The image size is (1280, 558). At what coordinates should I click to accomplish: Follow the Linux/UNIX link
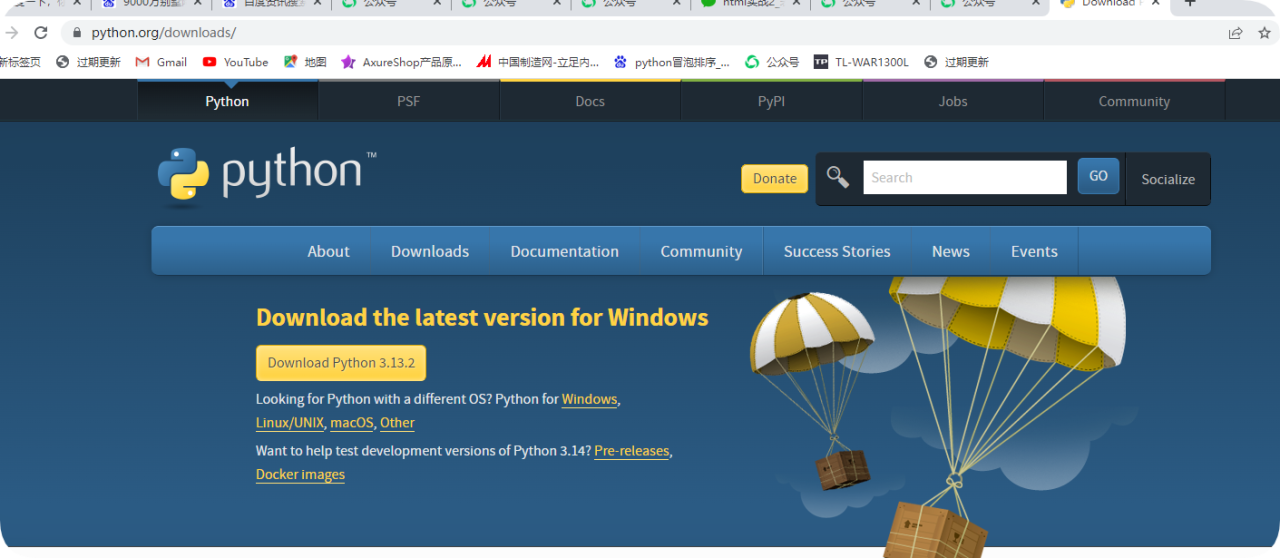[289, 423]
